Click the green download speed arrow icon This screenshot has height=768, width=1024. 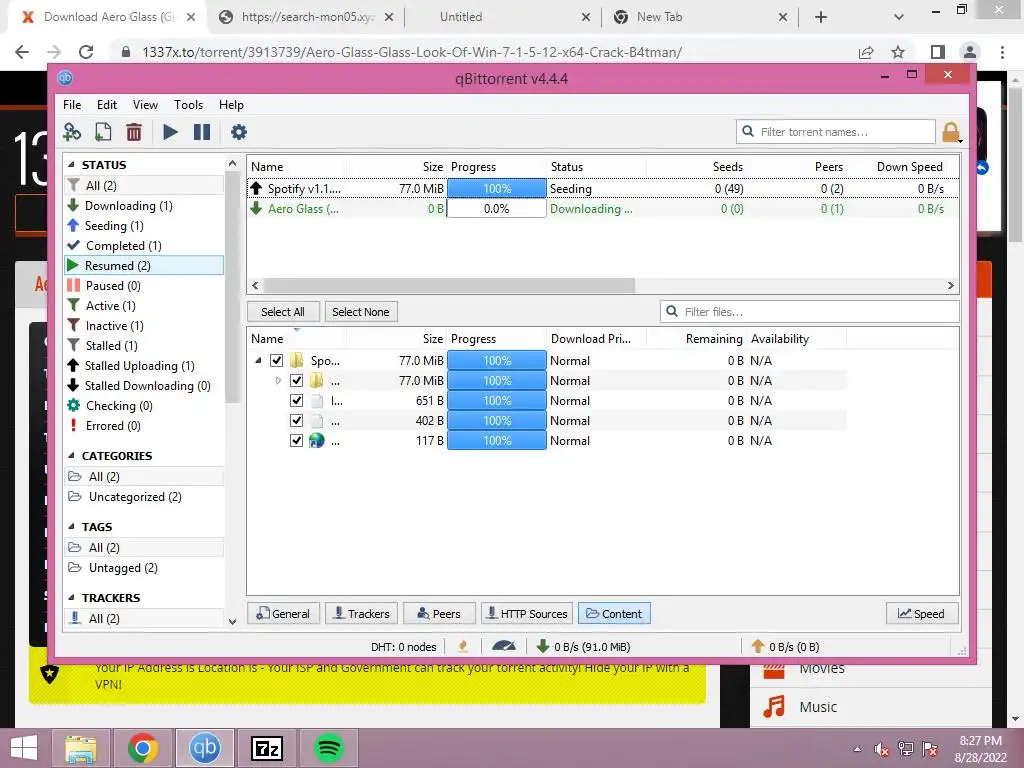pyautogui.click(x=542, y=647)
